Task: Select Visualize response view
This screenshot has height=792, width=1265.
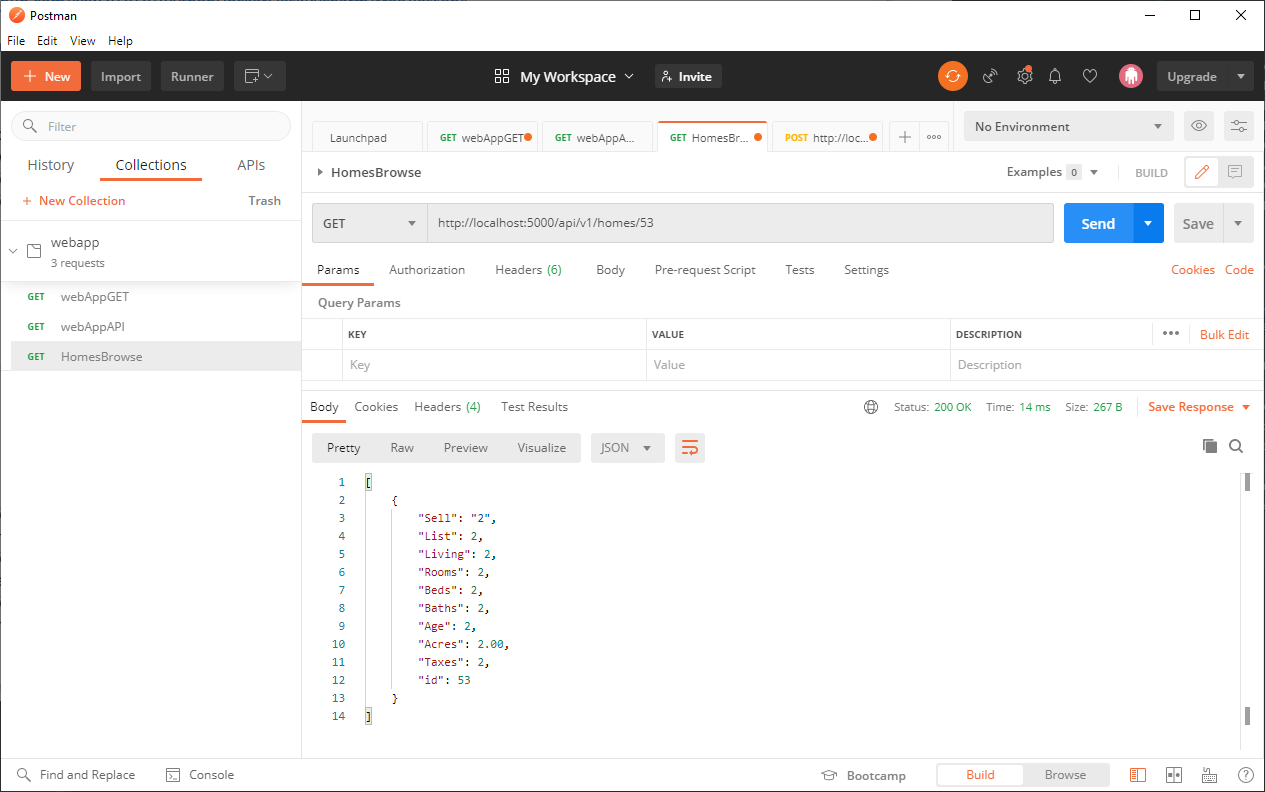Action: 541,448
